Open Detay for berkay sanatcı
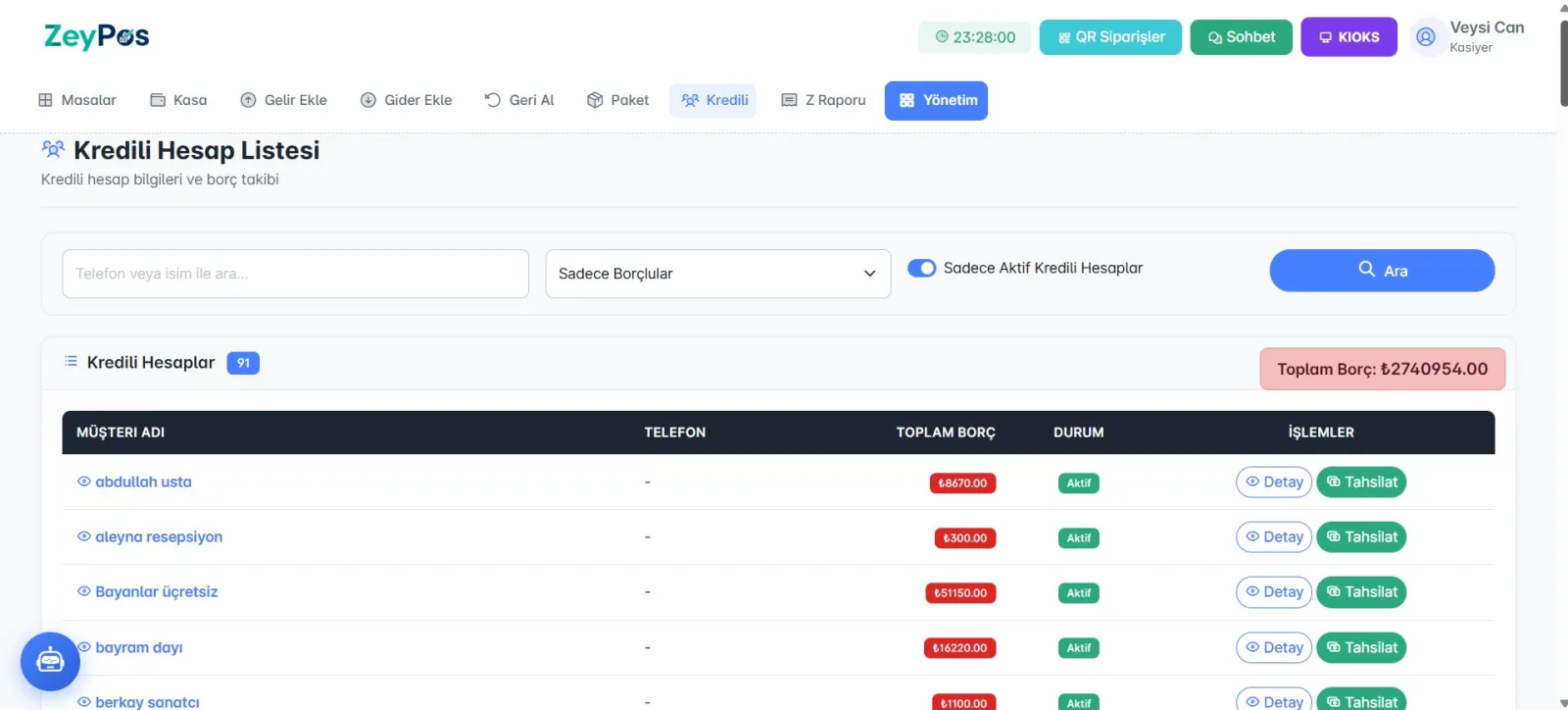Screen dimensions: 1568x710 tap(1274, 700)
